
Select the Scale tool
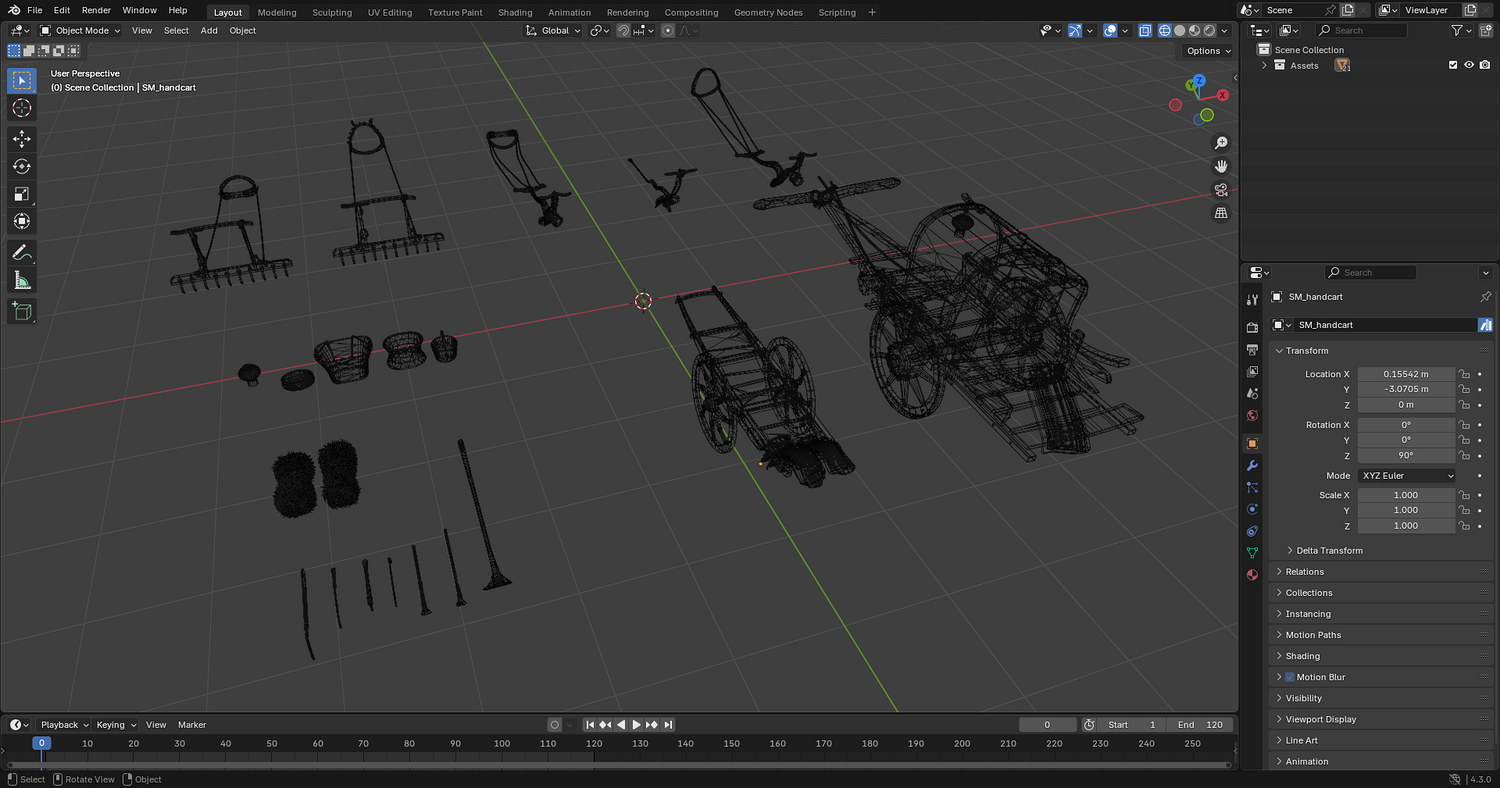coord(22,194)
